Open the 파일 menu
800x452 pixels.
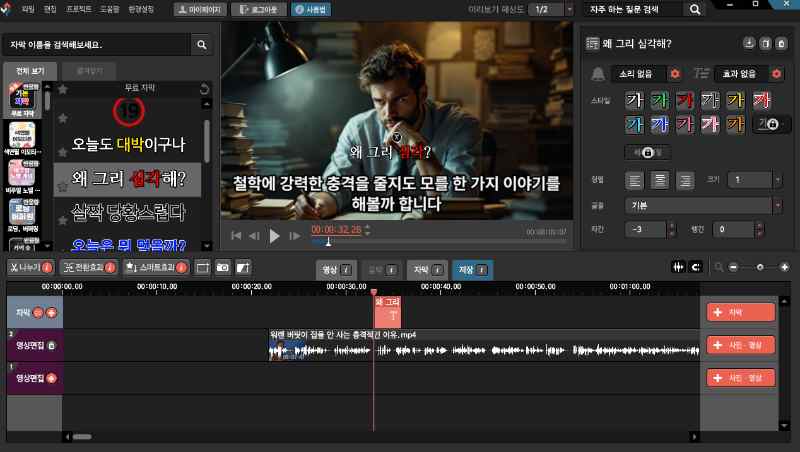pos(28,9)
